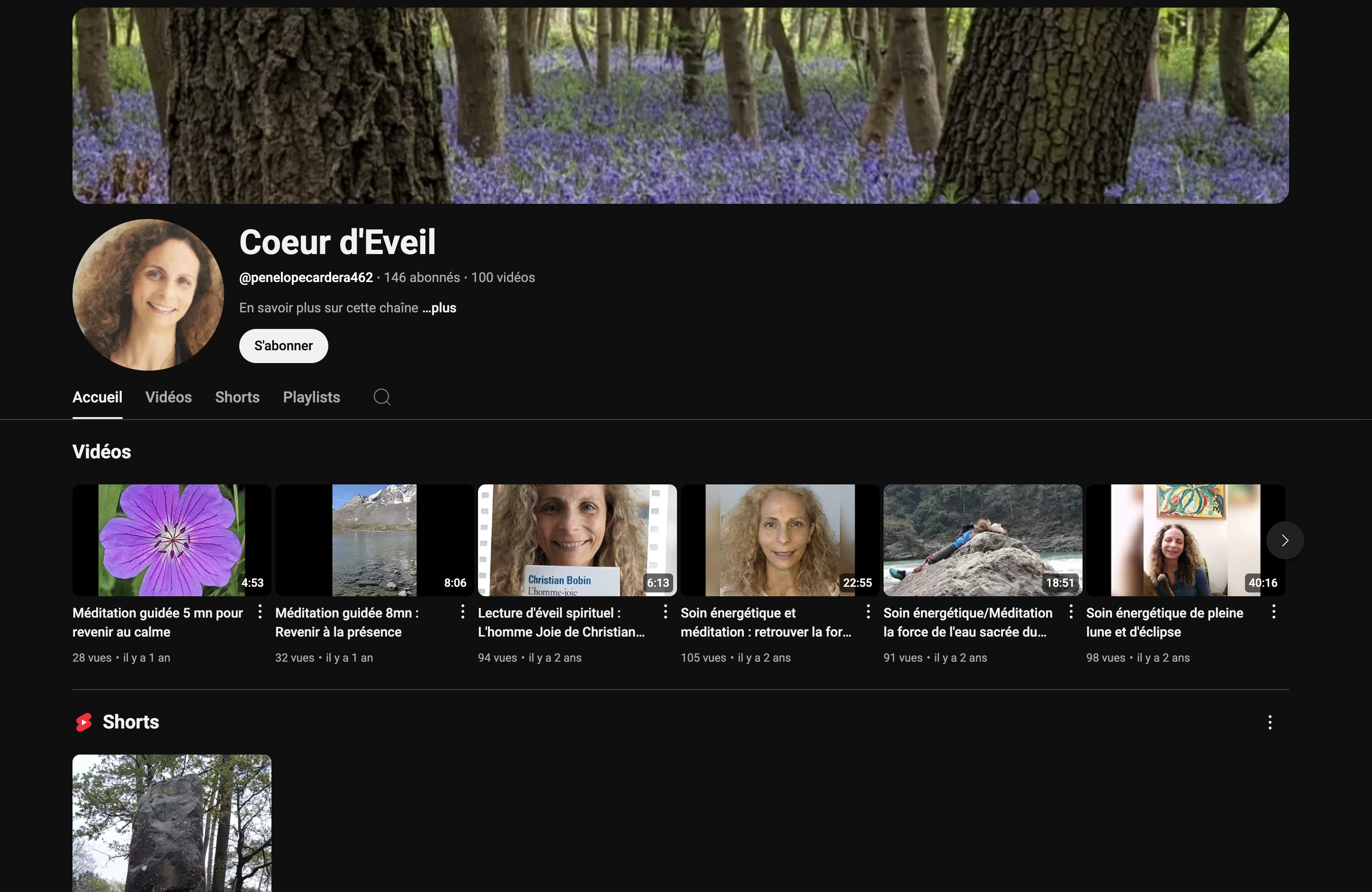Click the red Shorts logo icon

tap(84, 722)
